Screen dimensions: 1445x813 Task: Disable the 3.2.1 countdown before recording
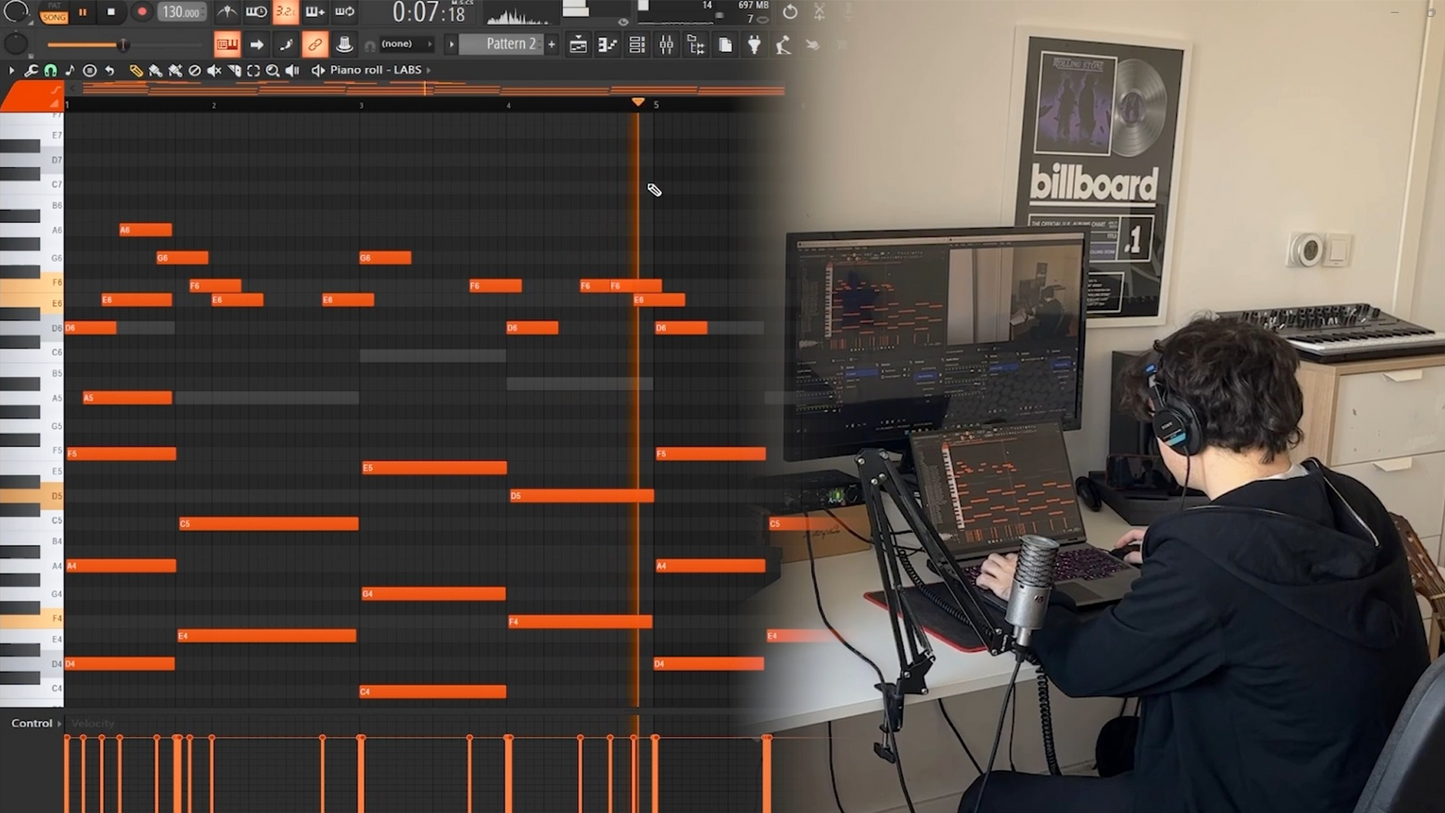tap(285, 12)
